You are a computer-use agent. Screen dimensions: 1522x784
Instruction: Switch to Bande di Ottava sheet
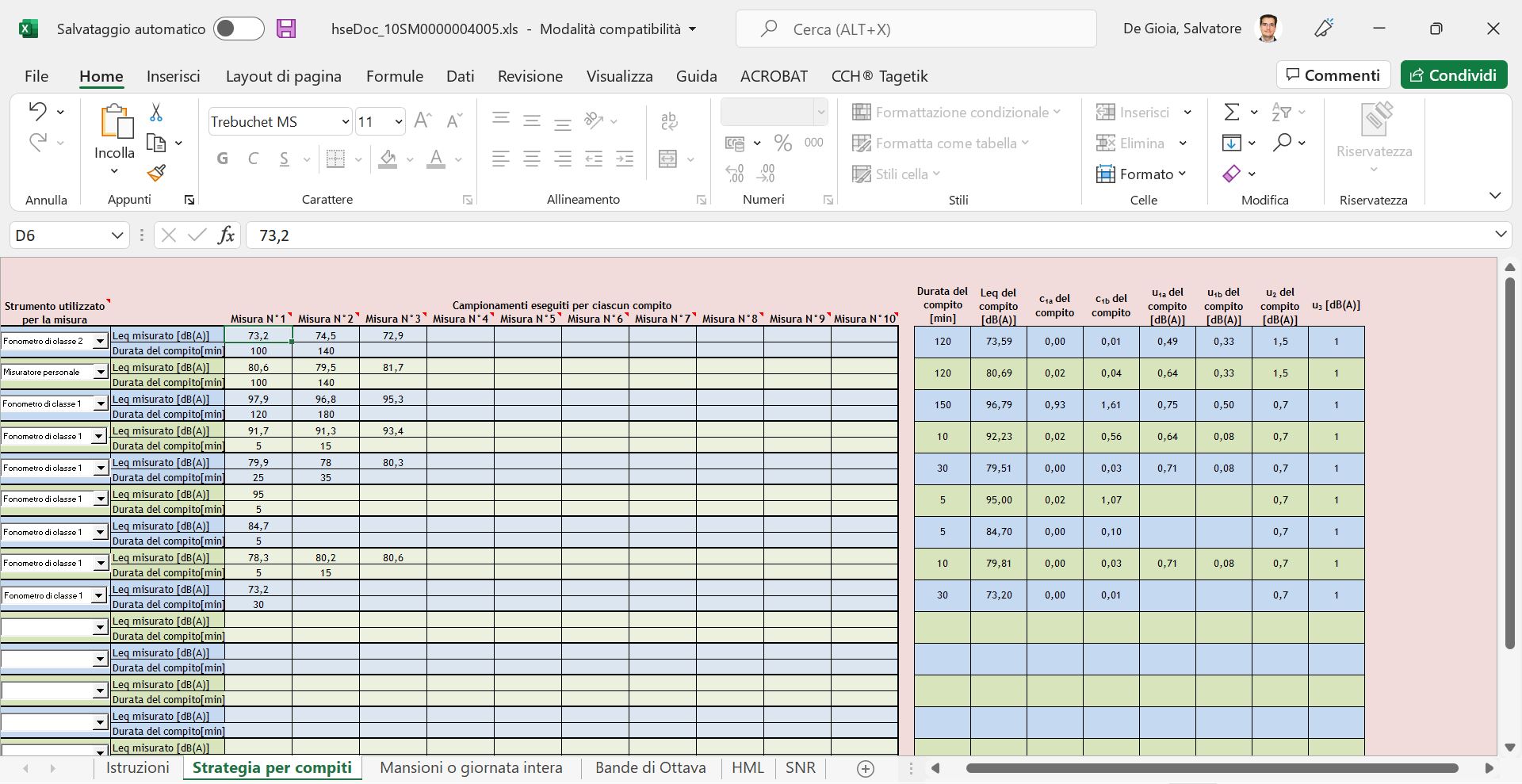(650, 767)
